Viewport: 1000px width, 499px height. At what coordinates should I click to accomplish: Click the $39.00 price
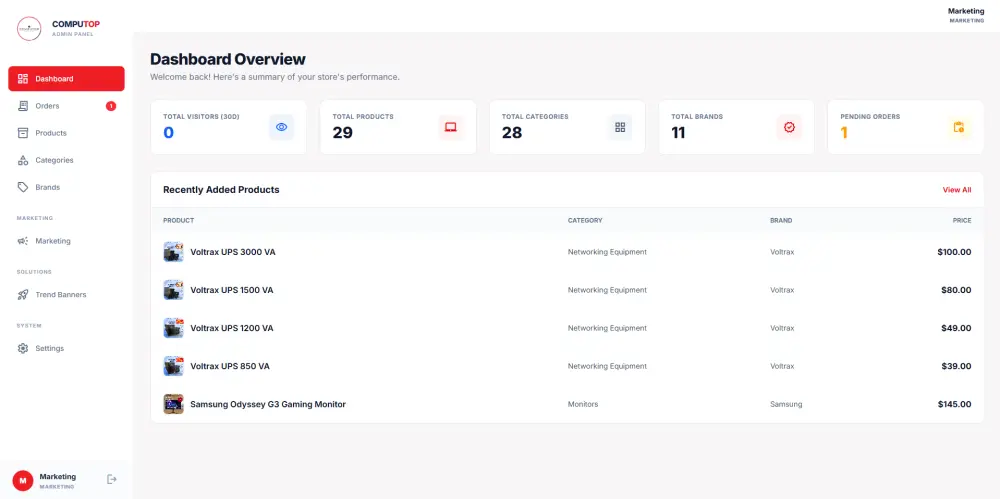click(956, 366)
